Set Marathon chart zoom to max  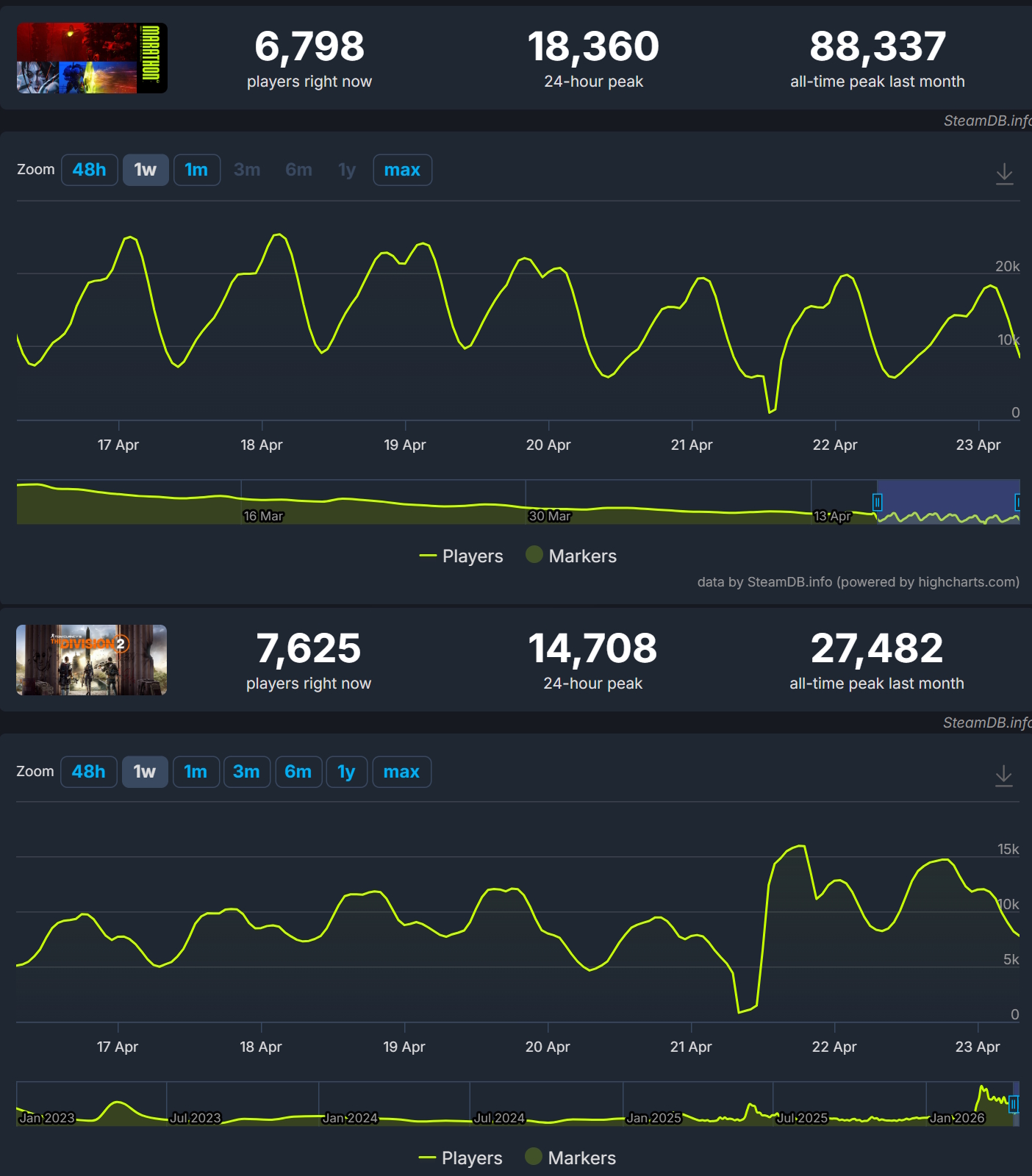click(x=402, y=170)
